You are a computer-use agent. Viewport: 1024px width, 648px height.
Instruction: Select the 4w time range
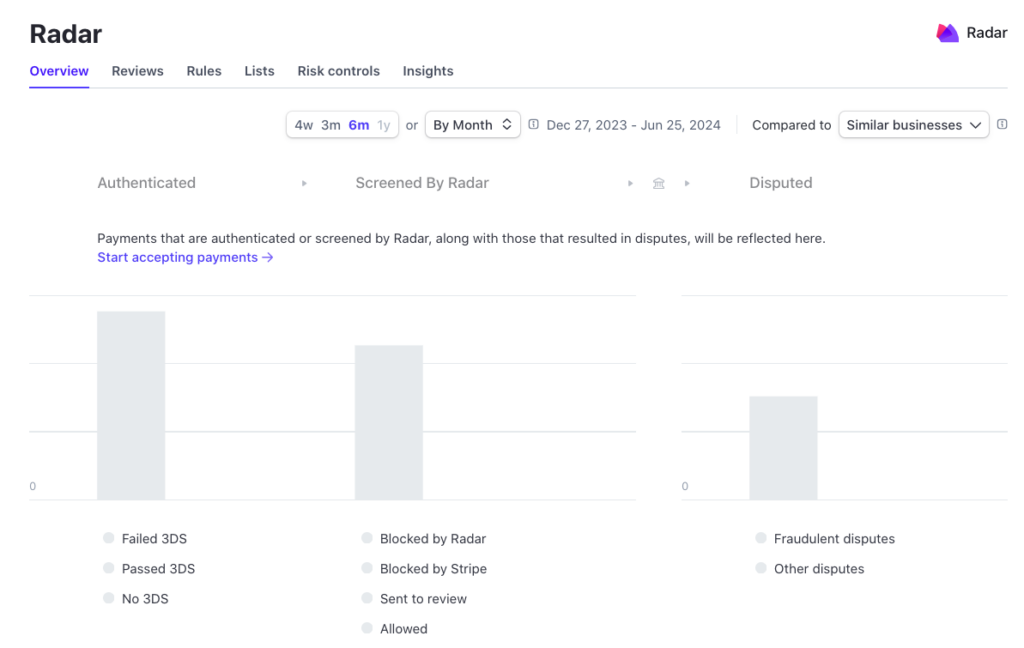pos(304,125)
